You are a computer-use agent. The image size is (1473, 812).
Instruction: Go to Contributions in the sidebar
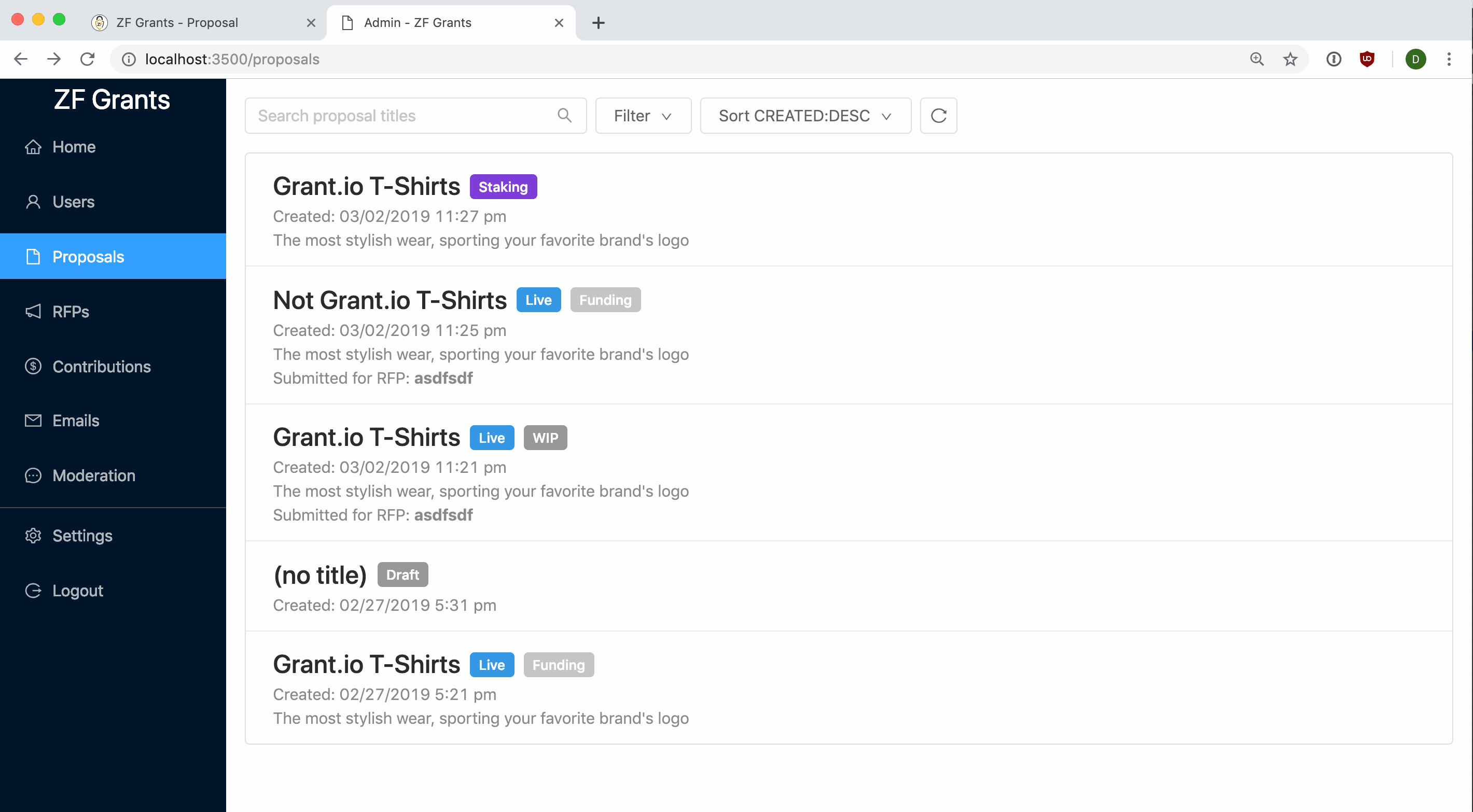click(101, 367)
